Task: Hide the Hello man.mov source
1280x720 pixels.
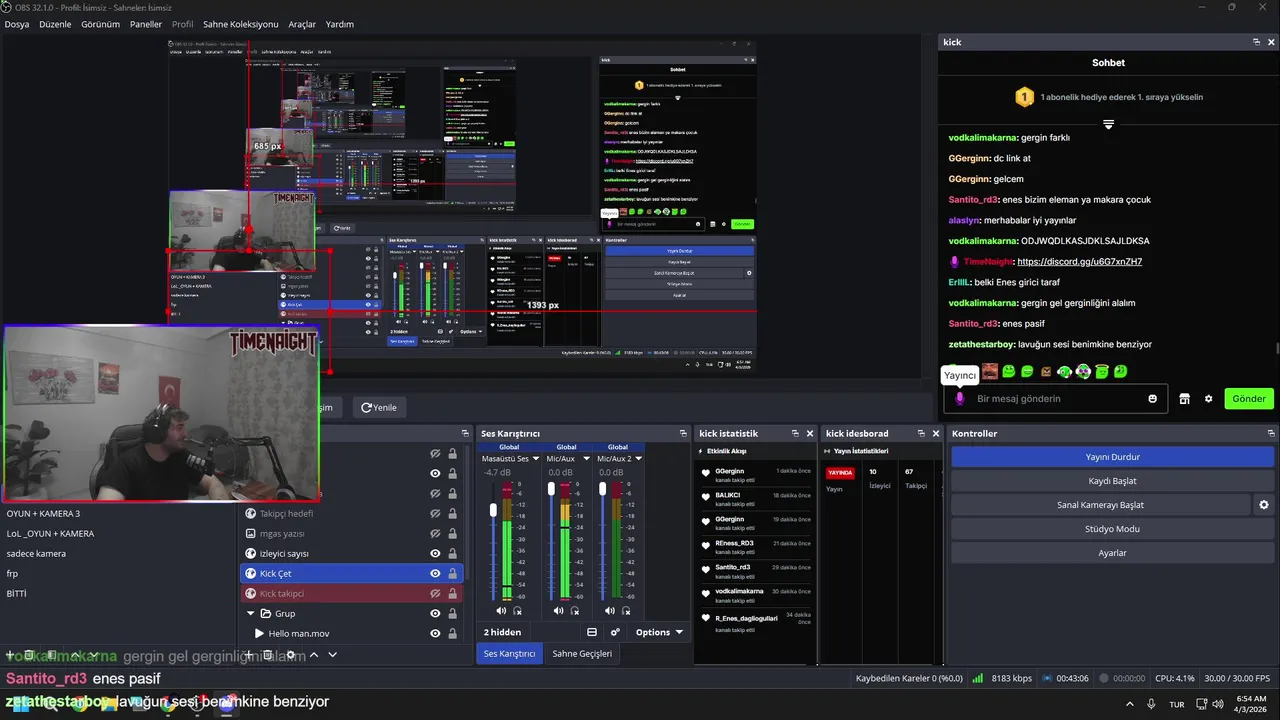Action: [435, 633]
